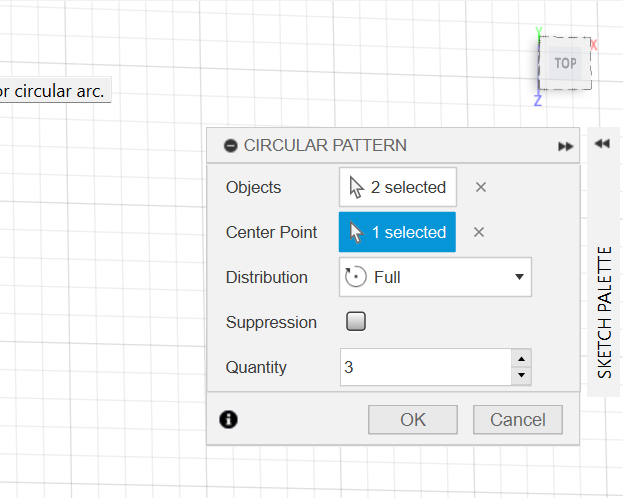
Task: Click the info icon at the dialog bottom
Action: pos(228,419)
